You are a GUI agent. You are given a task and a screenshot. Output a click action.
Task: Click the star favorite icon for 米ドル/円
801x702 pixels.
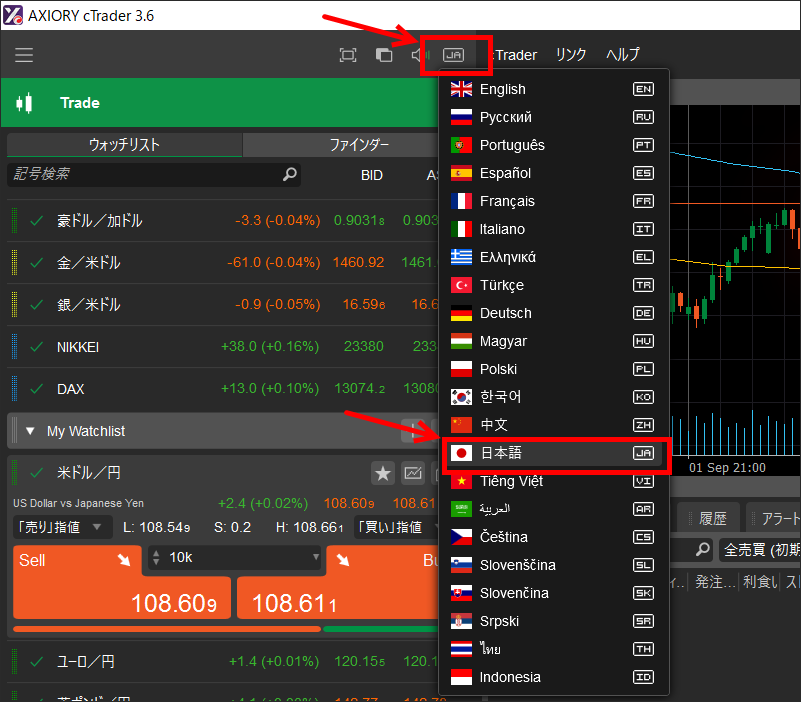[x=382, y=472]
